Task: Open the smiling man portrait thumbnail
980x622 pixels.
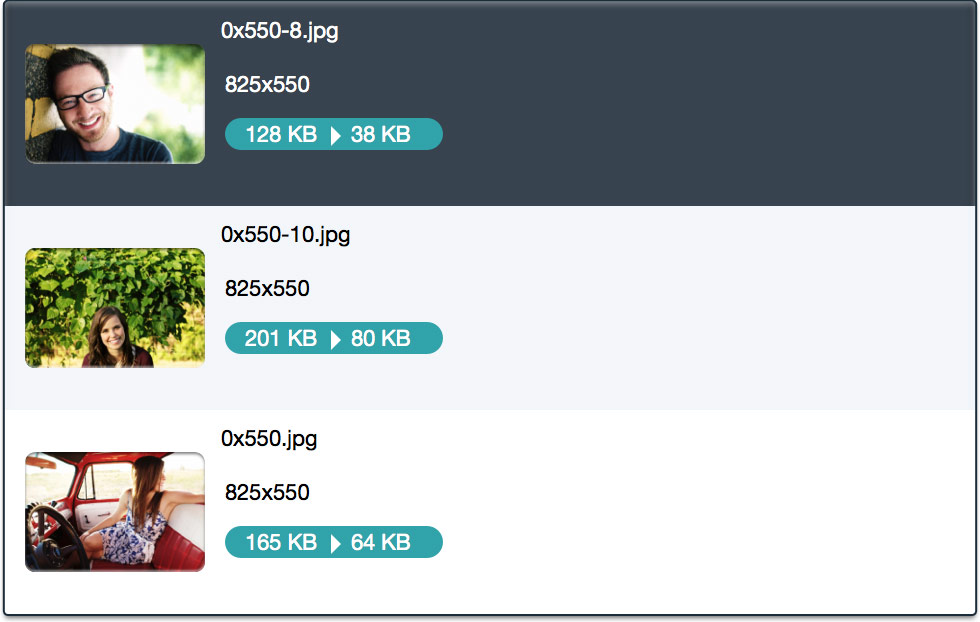Action: point(114,104)
